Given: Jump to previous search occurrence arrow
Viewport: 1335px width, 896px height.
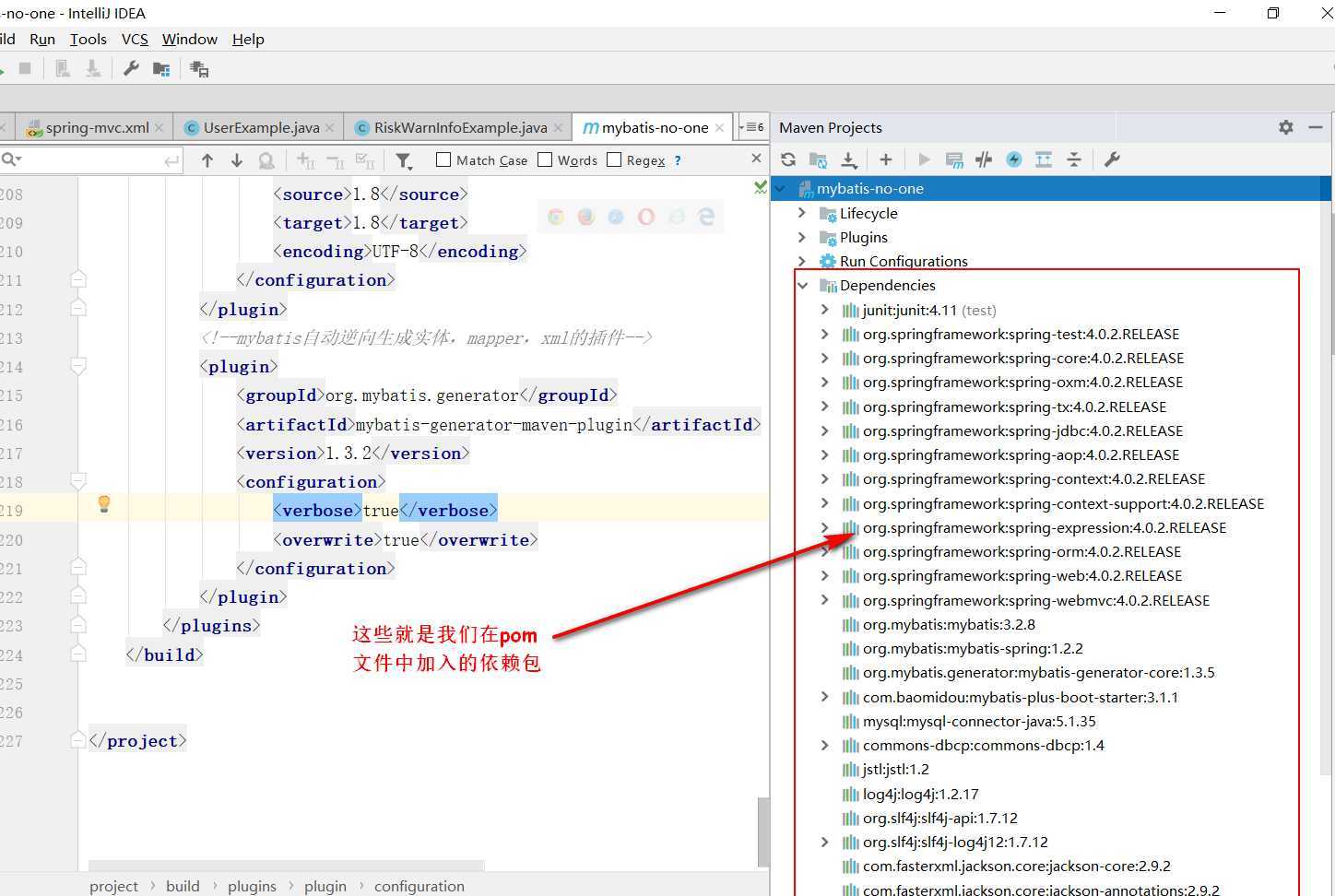Looking at the screenshot, I should 207,160.
